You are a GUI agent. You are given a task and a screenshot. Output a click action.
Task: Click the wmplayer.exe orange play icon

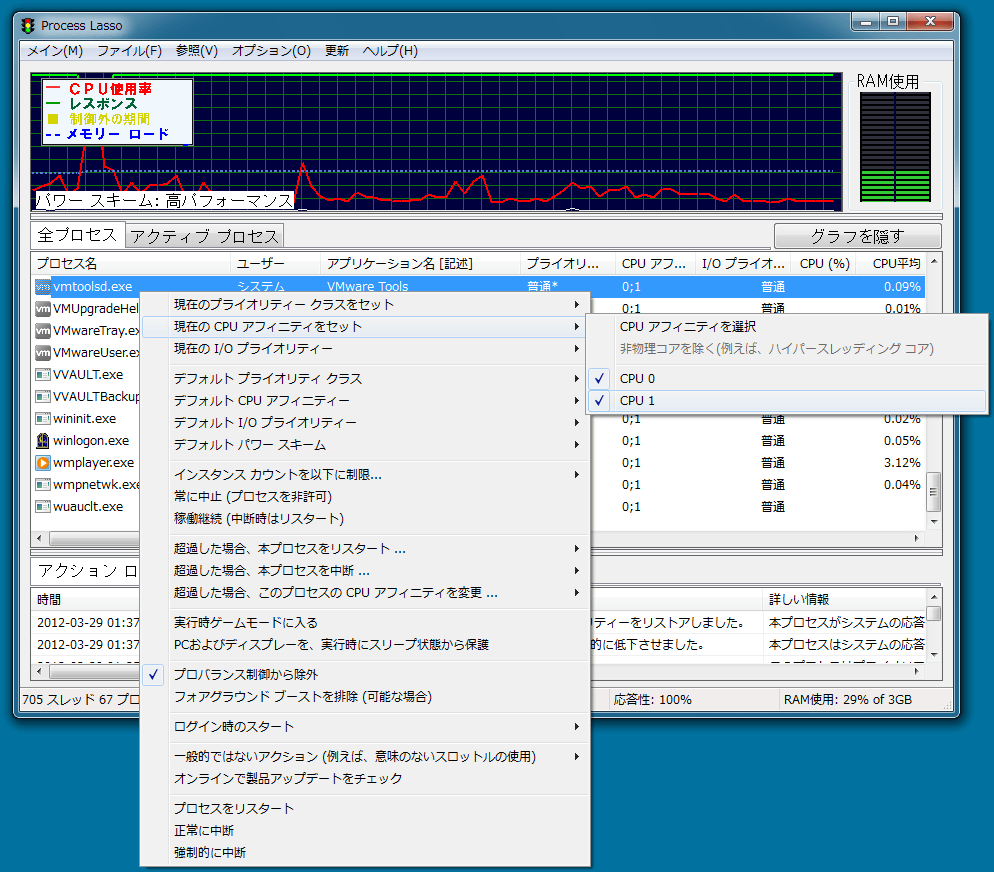(42, 463)
